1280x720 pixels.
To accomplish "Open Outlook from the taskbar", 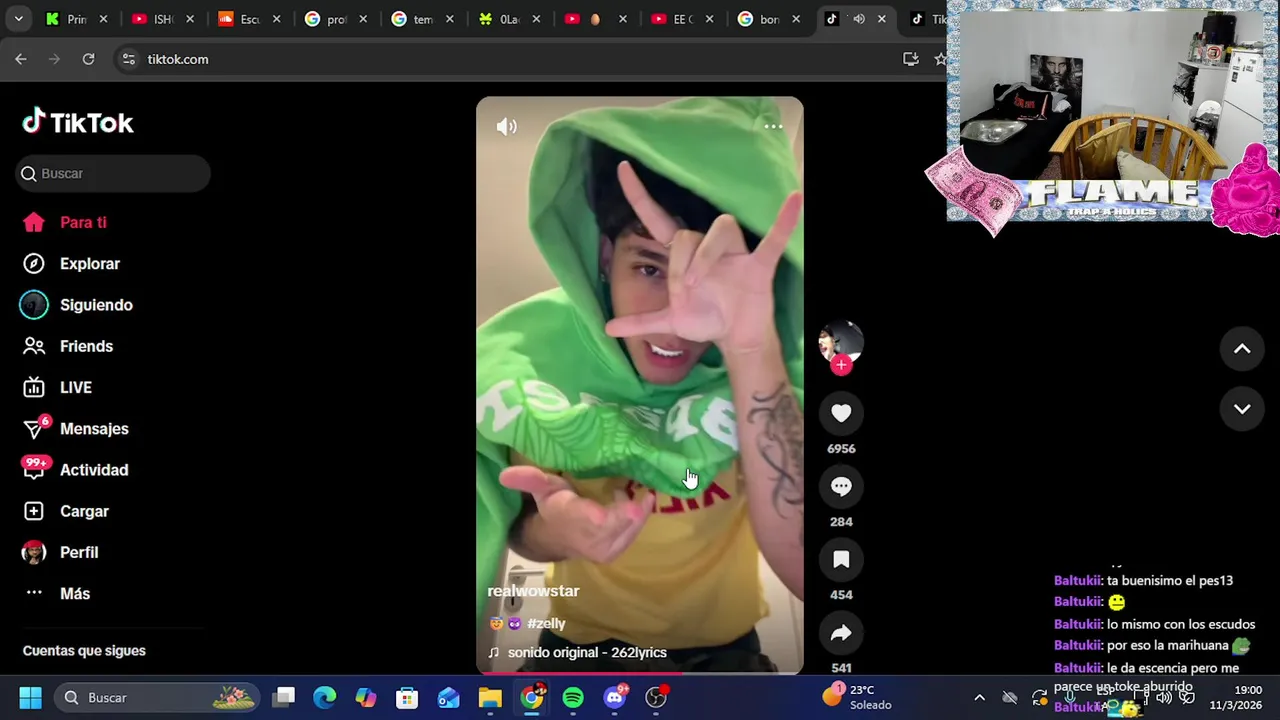I will tap(448, 697).
